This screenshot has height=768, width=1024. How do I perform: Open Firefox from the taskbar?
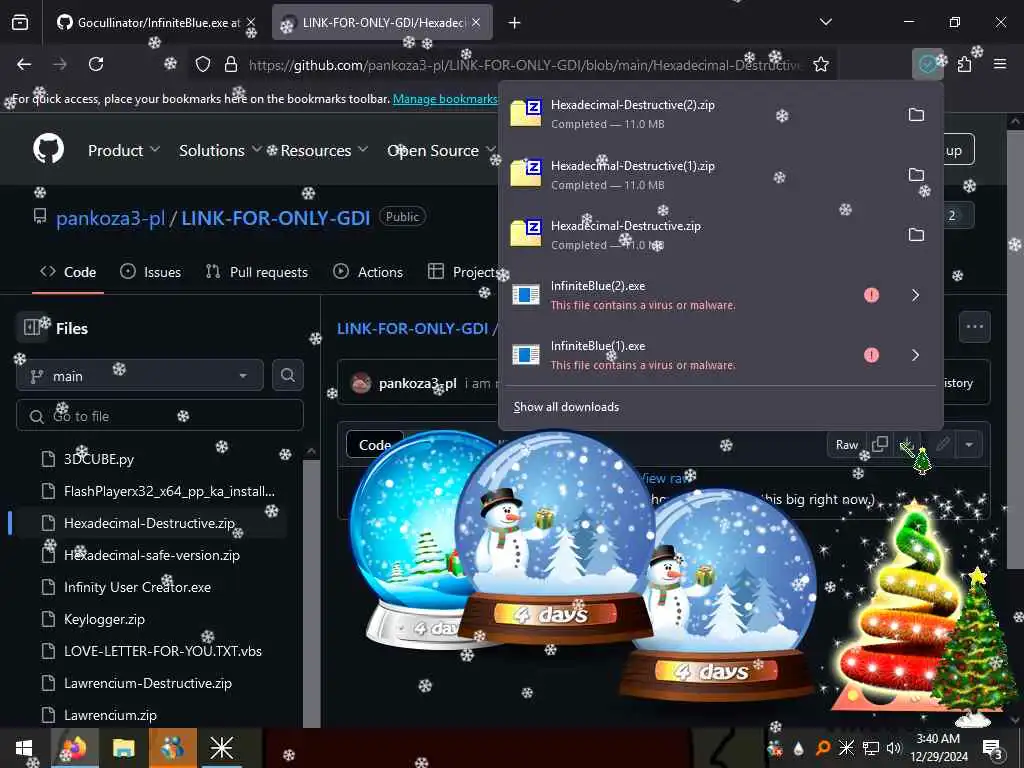(74, 748)
